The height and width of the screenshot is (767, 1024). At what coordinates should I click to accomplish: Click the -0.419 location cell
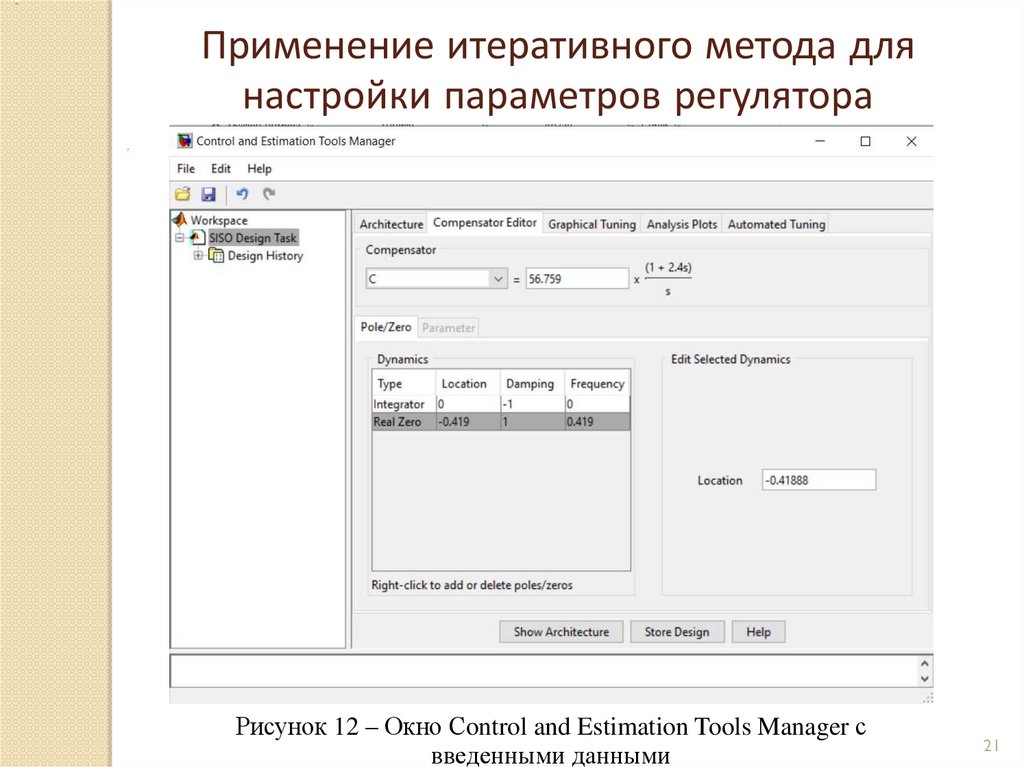coord(468,421)
